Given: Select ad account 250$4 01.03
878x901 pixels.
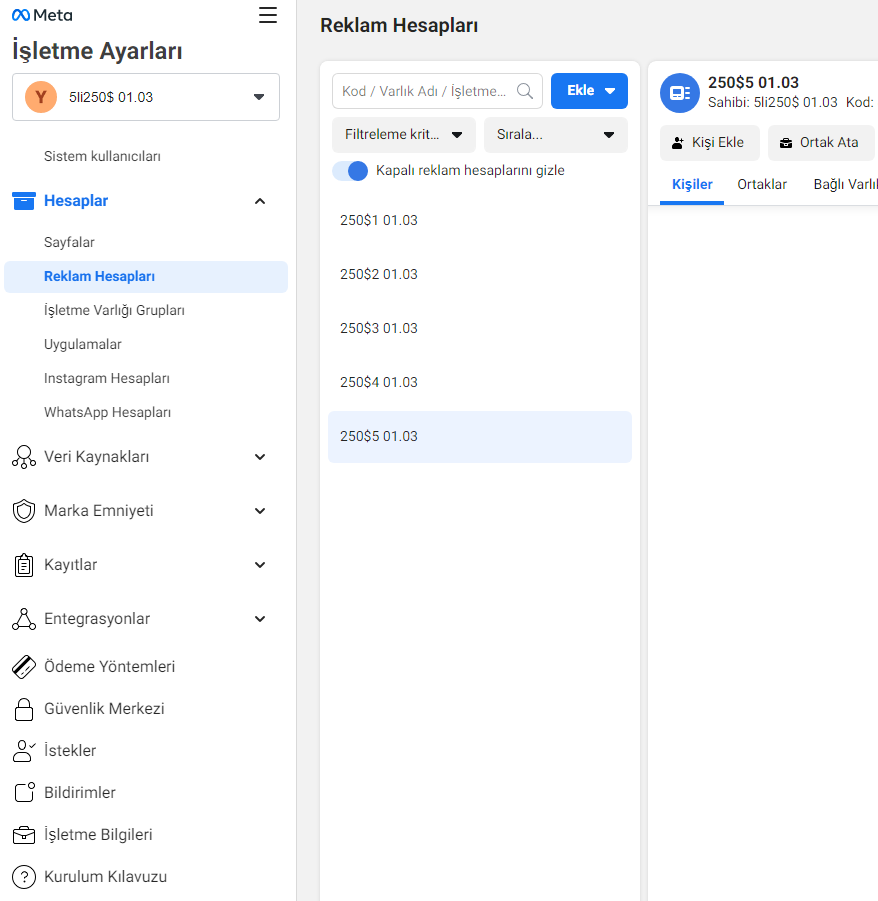Looking at the screenshot, I should pos(480,383).
